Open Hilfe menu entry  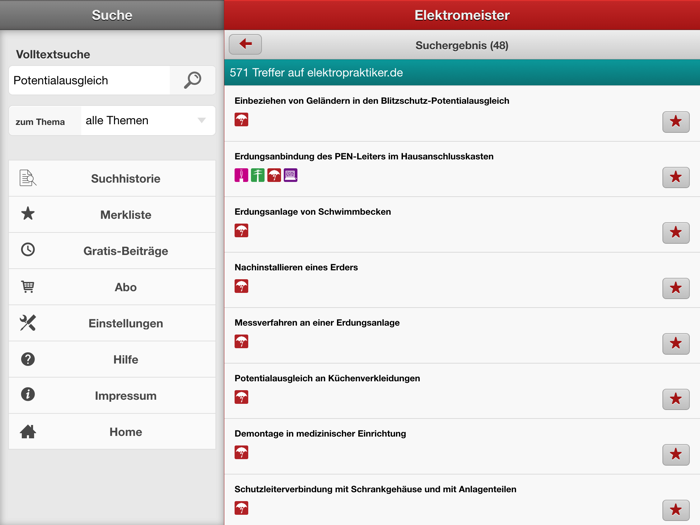point(112,359)
